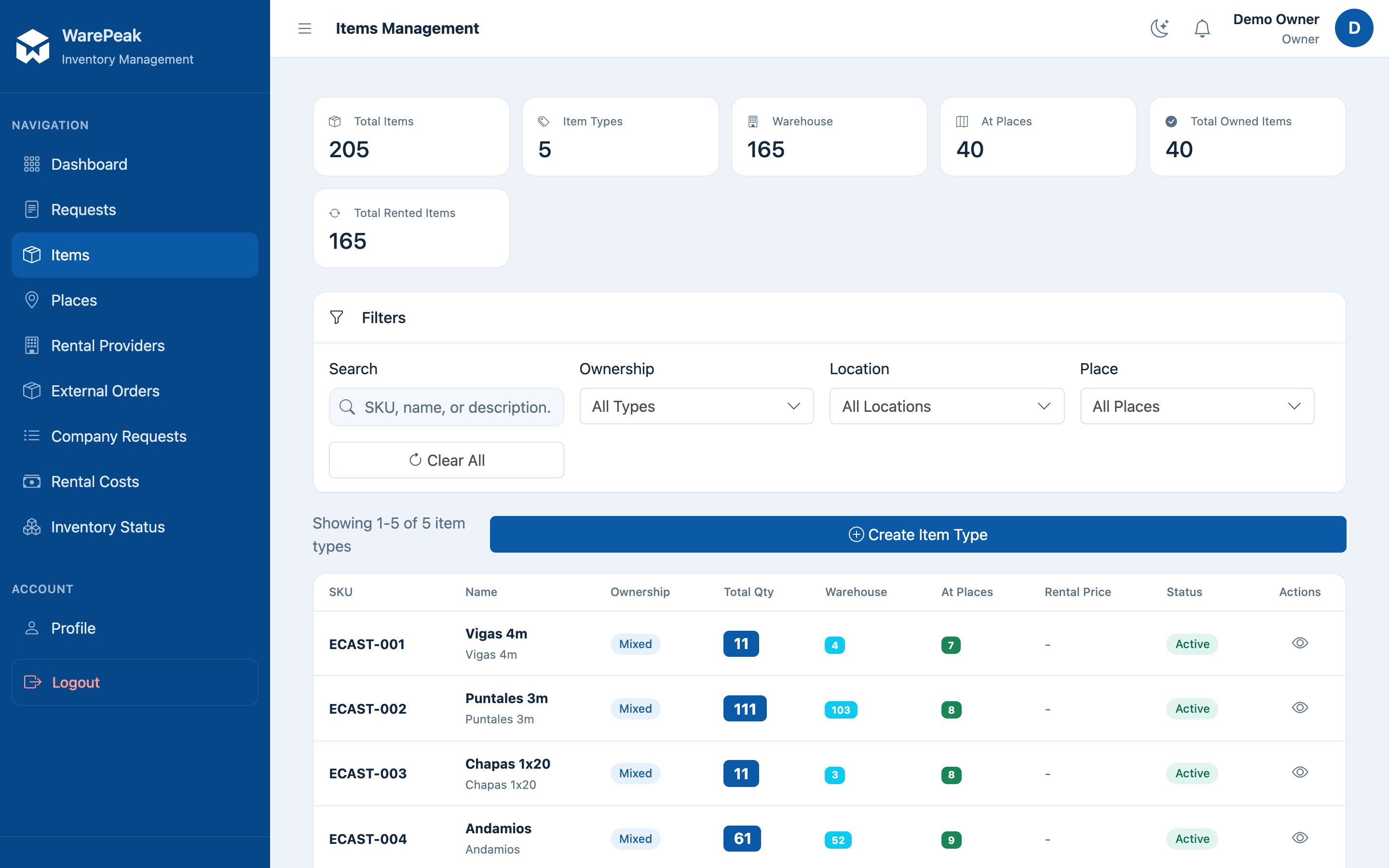Screen dimensions: 1389x868
Task: Click the Warehouse building icon
Action: [x=753, y=121]
